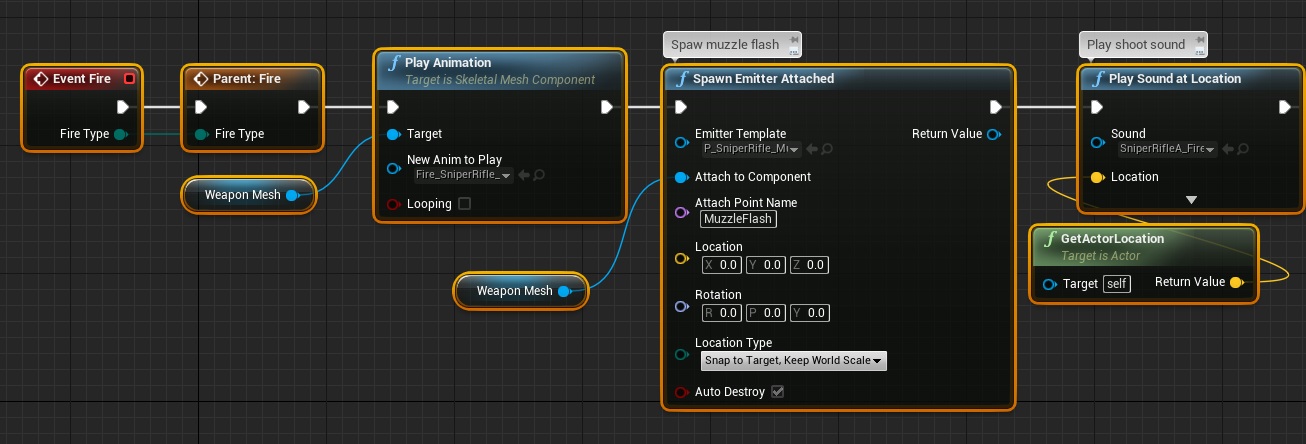Browse to SniperRifleA_Fire sound with magnifier icon
The width and height of the screenshot is (1306, 444).
point(1242,149)
